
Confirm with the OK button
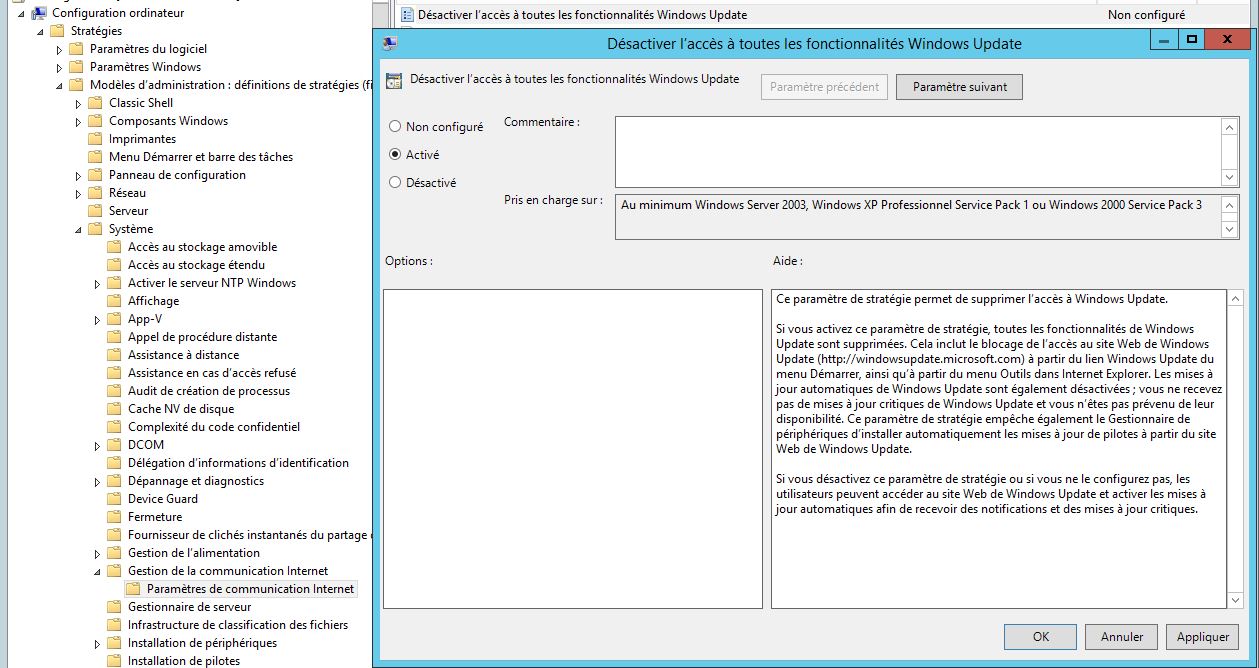tap(1041, 636)
